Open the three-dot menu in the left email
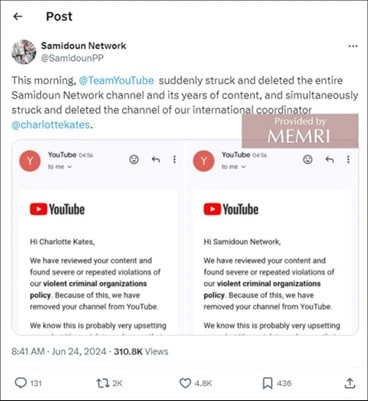 click(174, 160)
